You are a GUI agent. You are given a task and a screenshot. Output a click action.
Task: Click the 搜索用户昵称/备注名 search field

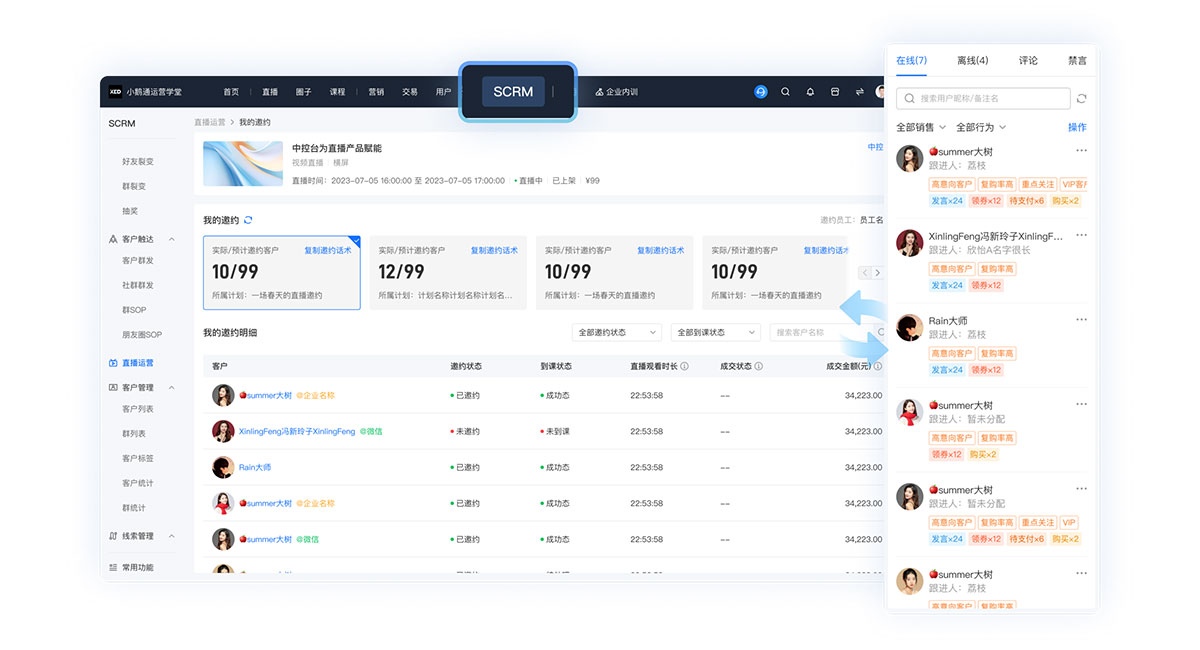[983, 99]
